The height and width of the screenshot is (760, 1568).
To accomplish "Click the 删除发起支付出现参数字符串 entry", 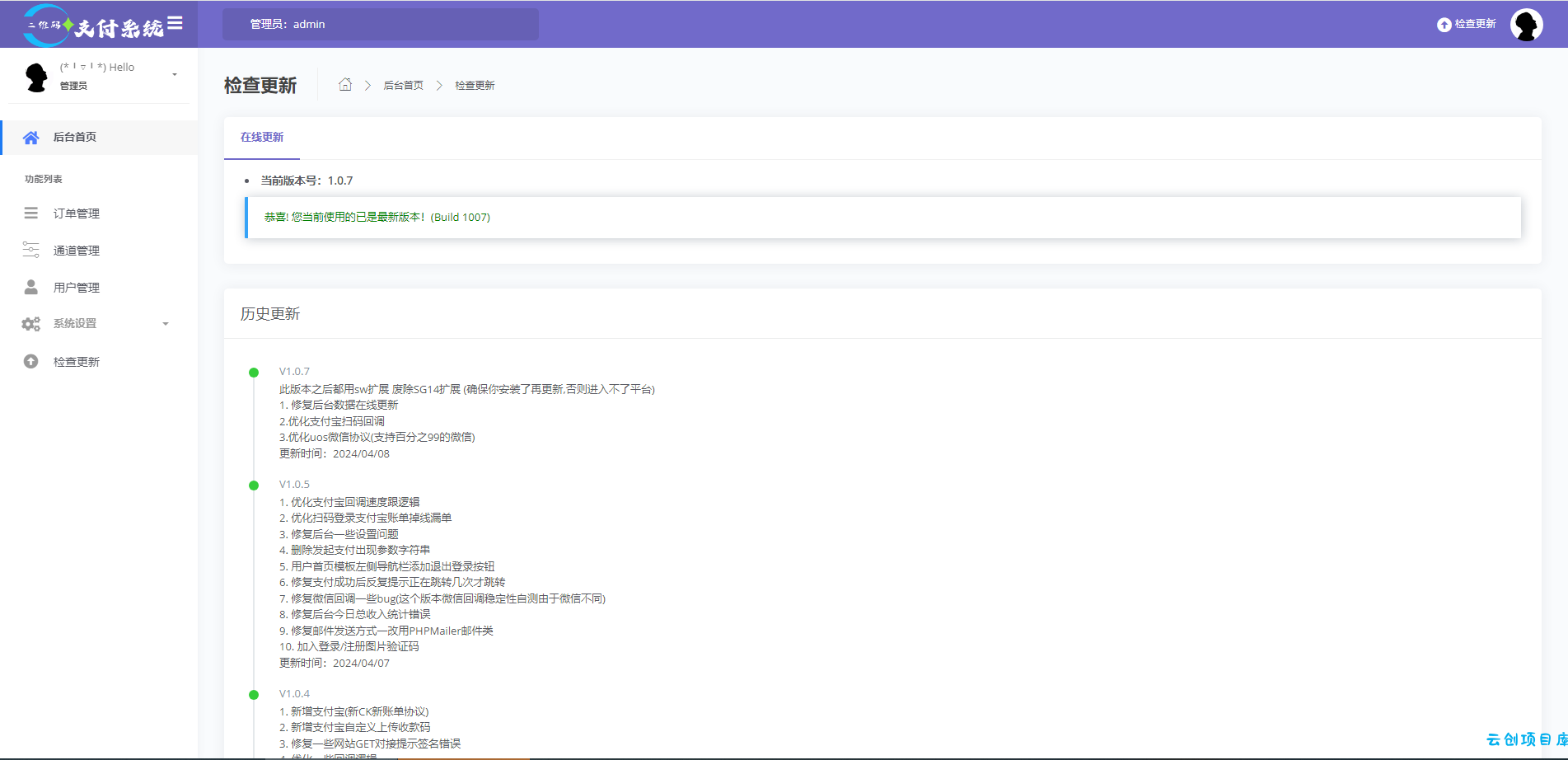I will [x=354, y=550].
